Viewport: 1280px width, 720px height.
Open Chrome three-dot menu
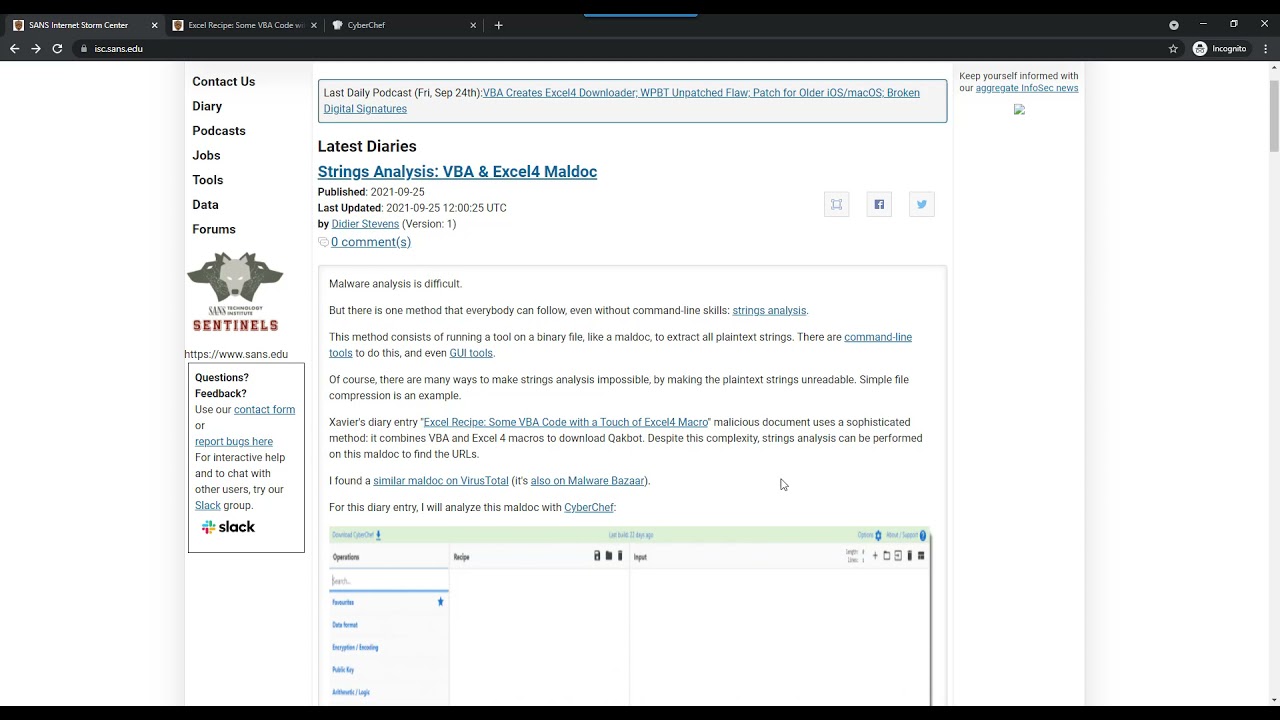pyautogui.click(x=1265, y=48)
